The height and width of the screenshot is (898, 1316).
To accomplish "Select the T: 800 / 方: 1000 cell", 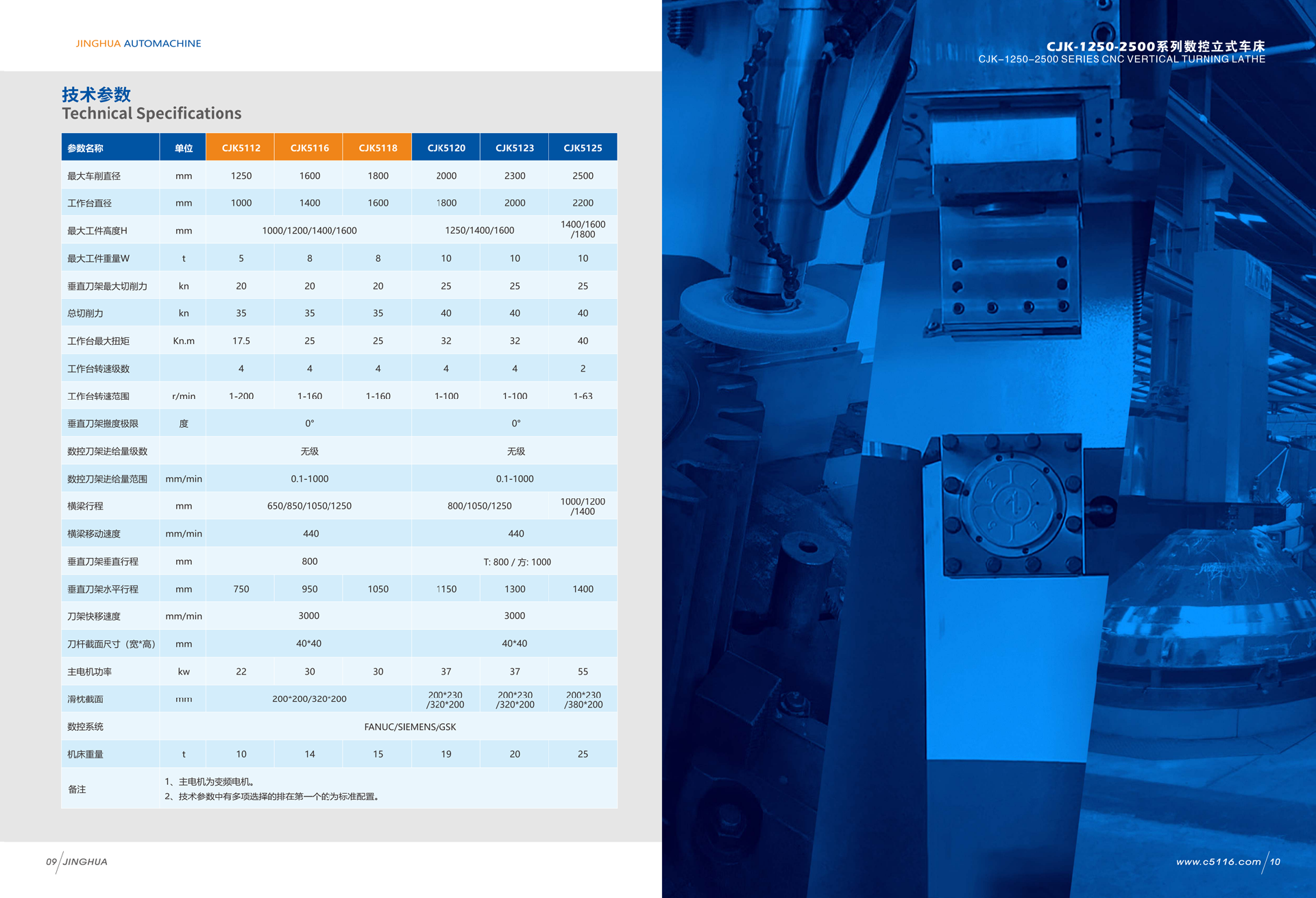I will click(x=517, y=562).
